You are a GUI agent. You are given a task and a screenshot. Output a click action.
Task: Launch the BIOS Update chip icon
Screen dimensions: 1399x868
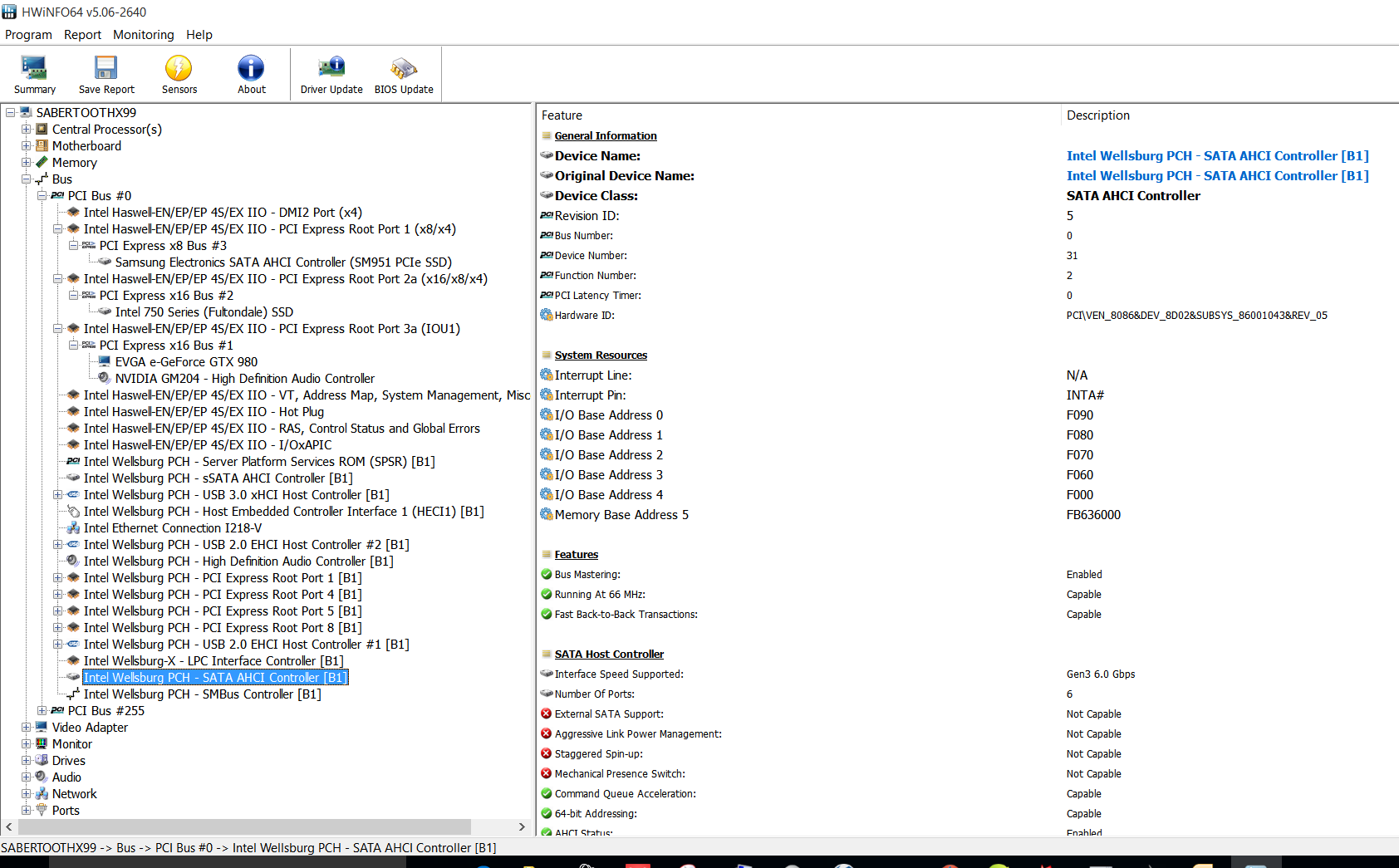404,68
